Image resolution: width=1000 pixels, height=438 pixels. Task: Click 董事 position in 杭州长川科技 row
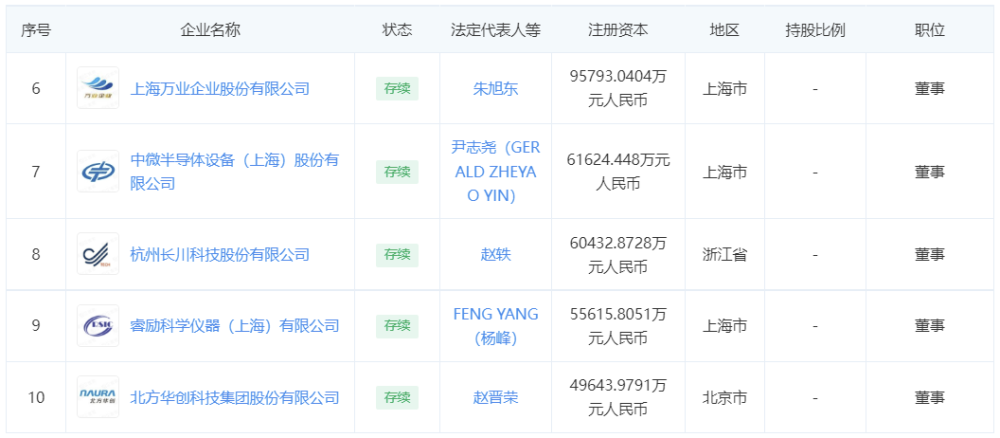click(930, 255)
